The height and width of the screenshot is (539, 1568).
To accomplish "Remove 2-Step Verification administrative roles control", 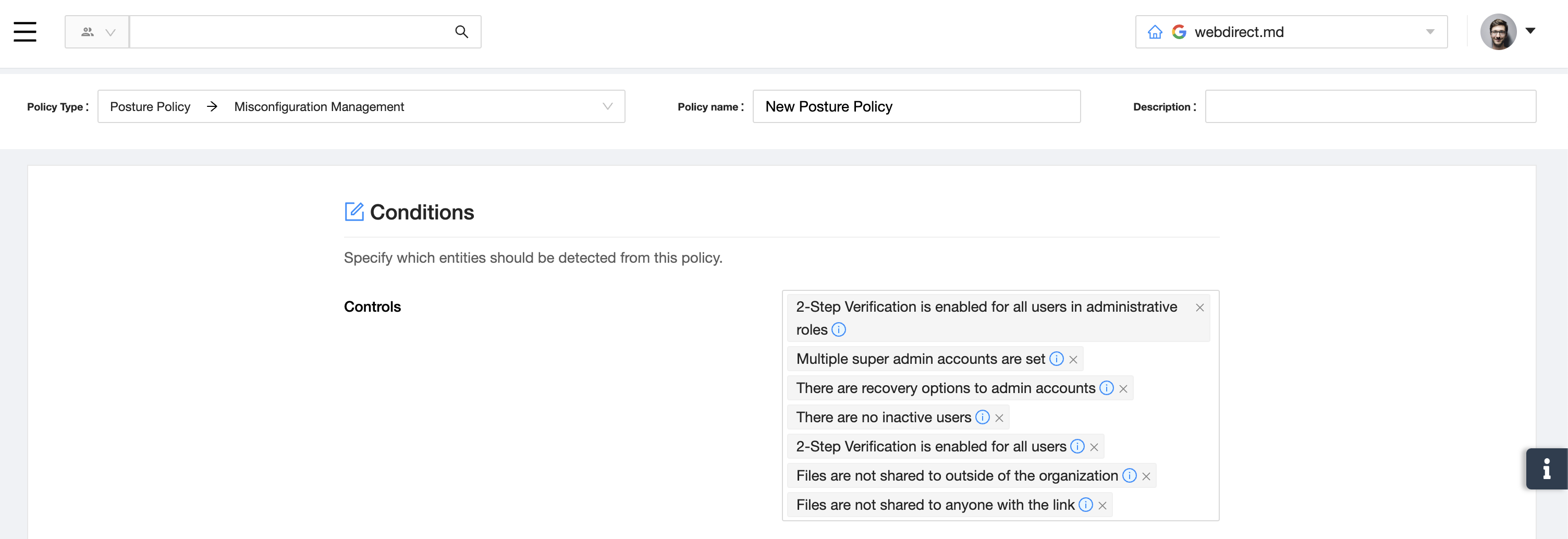I will pos(1199,308).
